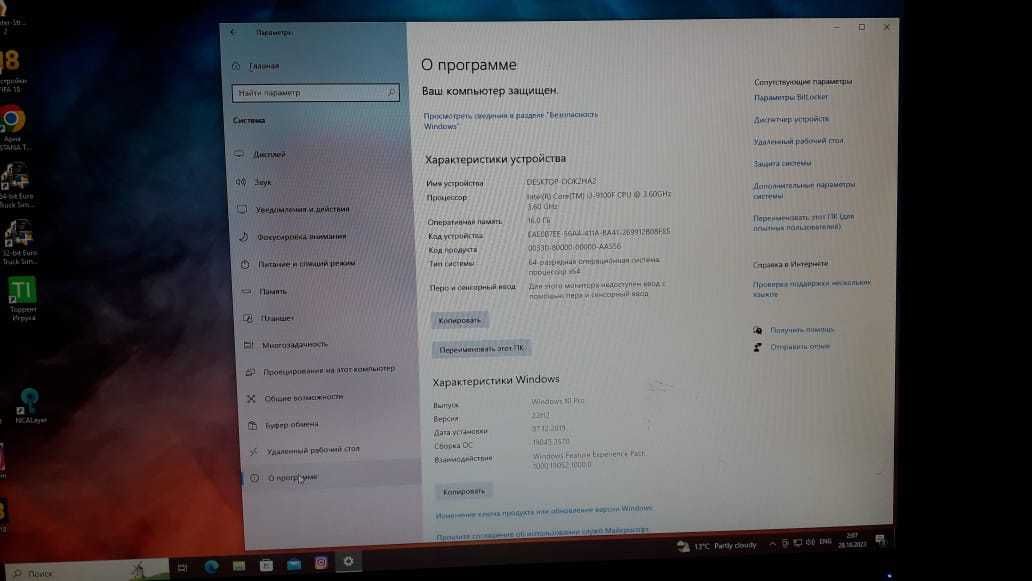Open the Удаленный рабочий стол related link
The height and width of the screenshot is (581, 1032).
click(x=798, y=141)
